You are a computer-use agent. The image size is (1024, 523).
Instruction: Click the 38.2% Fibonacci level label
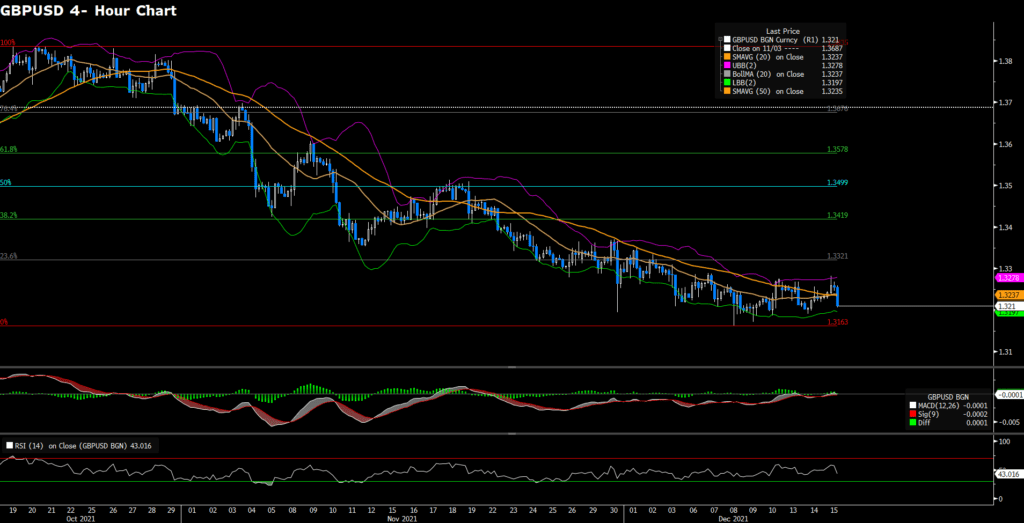(9, 215)
